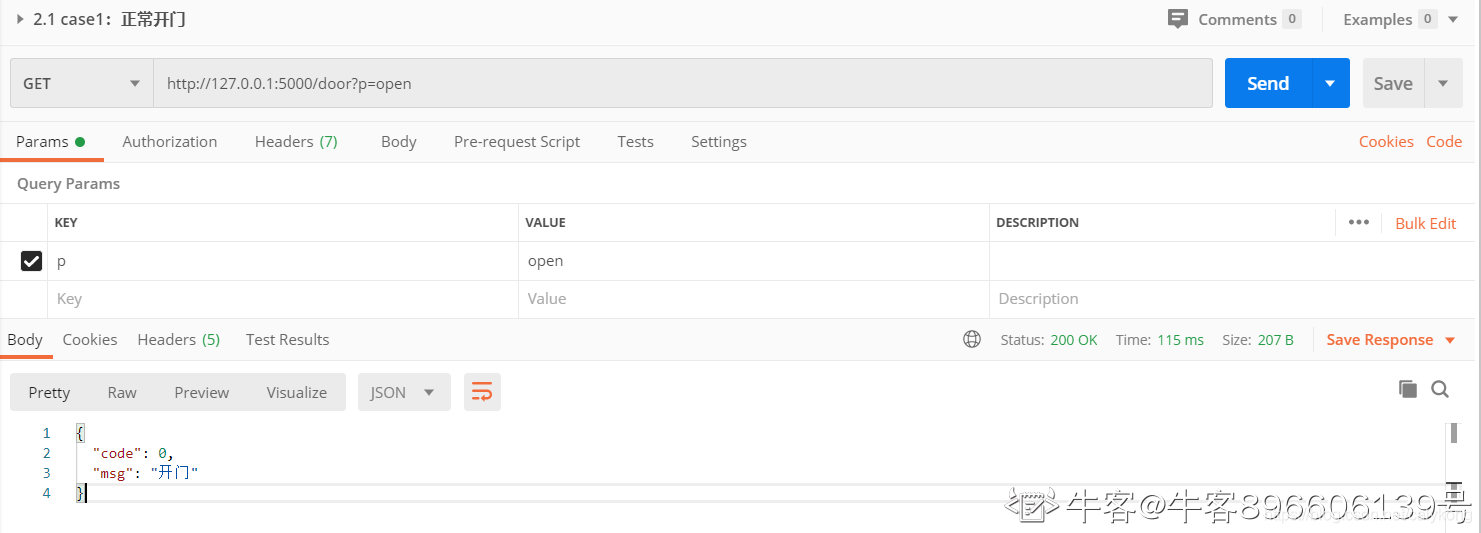Click the Query Params heading
1481x533 pixels.
tap(68, 184)
